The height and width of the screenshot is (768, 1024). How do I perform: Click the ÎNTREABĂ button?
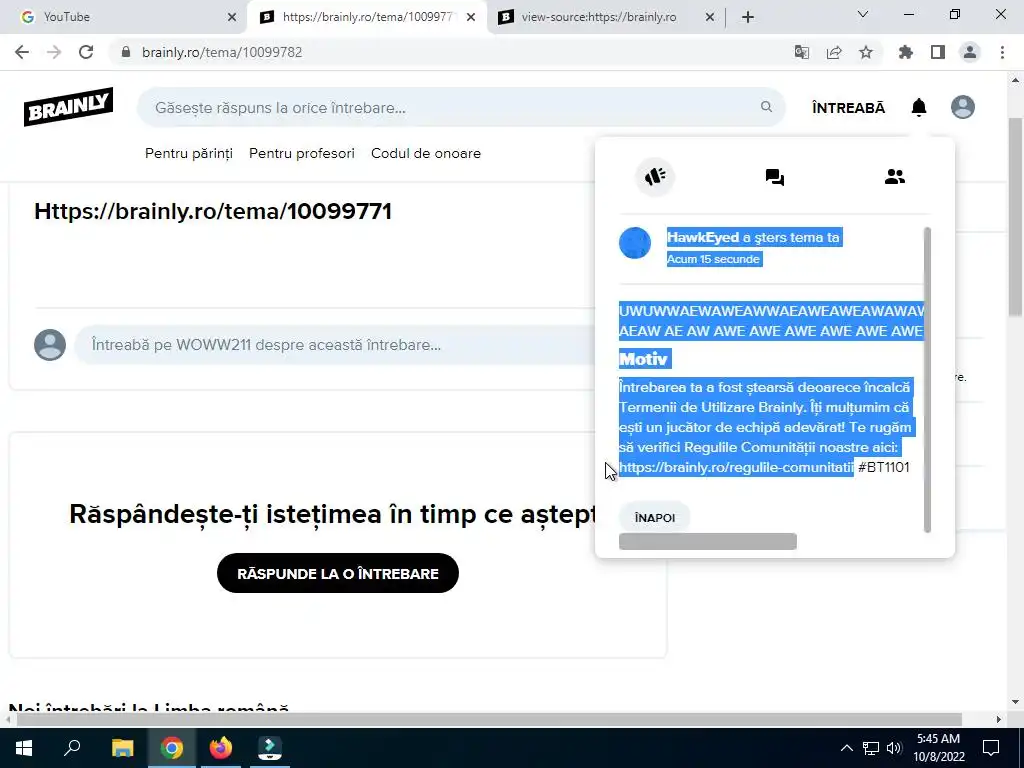[x=848, y=108]
